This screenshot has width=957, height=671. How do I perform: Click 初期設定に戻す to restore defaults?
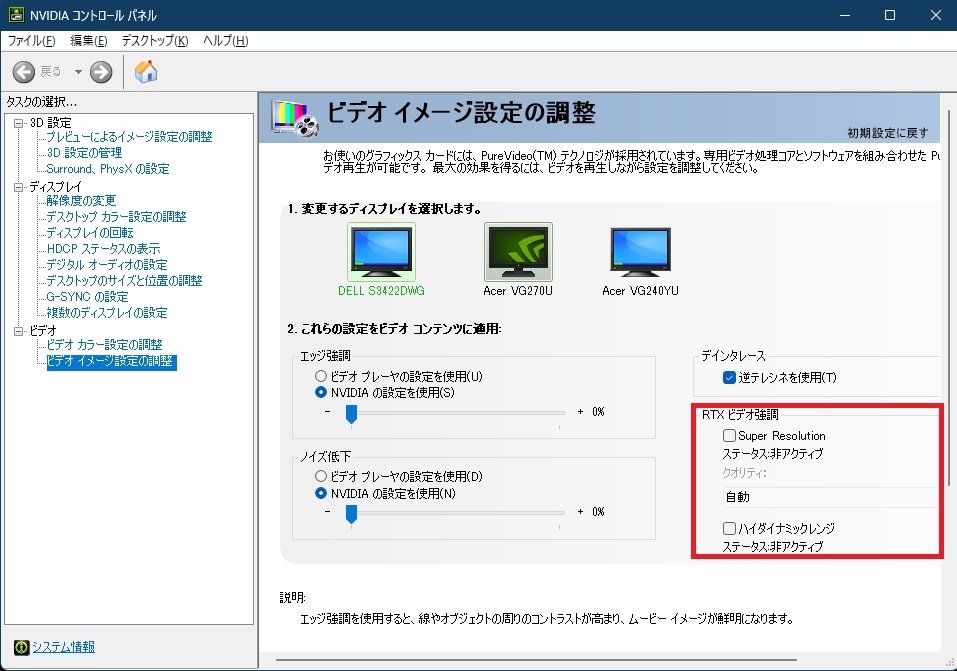point(888,133)
